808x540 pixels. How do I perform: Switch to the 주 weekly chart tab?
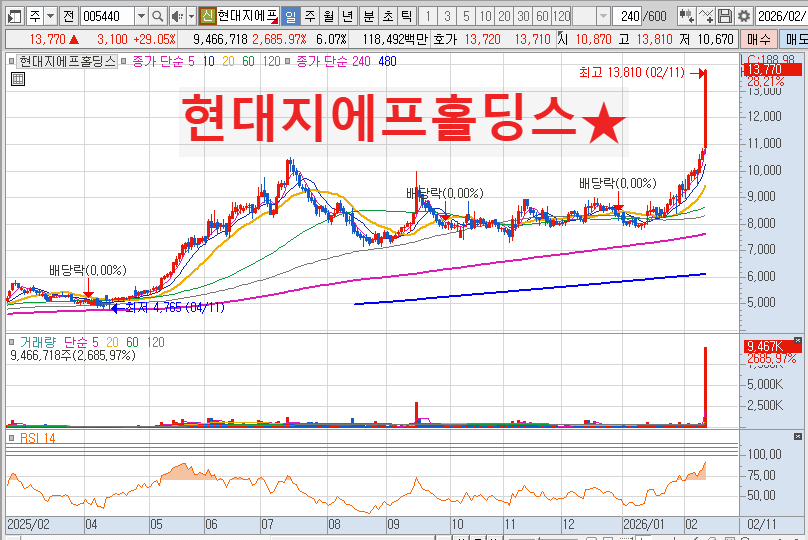click(310, 16)
